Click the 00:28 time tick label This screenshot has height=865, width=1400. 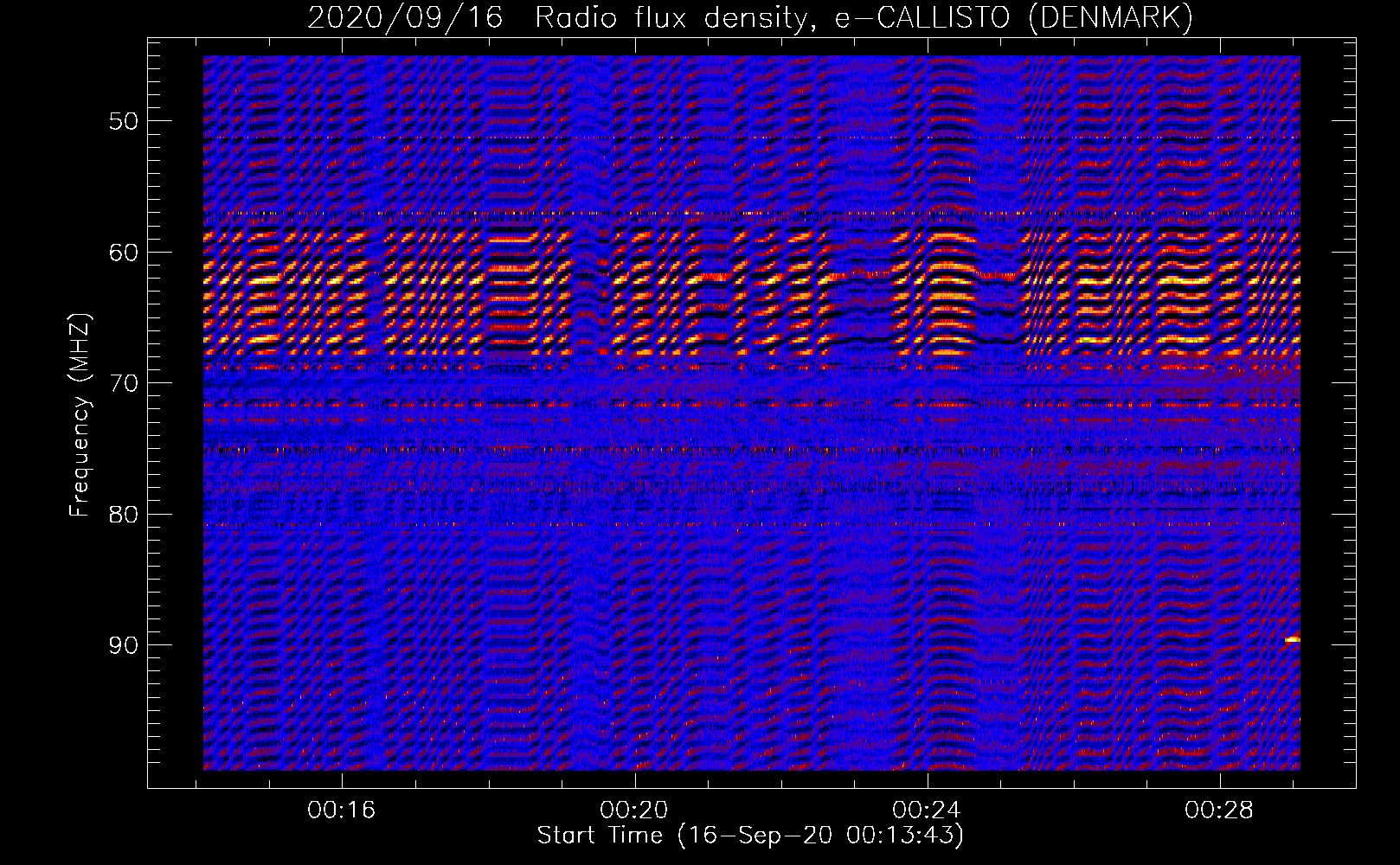1219,811
